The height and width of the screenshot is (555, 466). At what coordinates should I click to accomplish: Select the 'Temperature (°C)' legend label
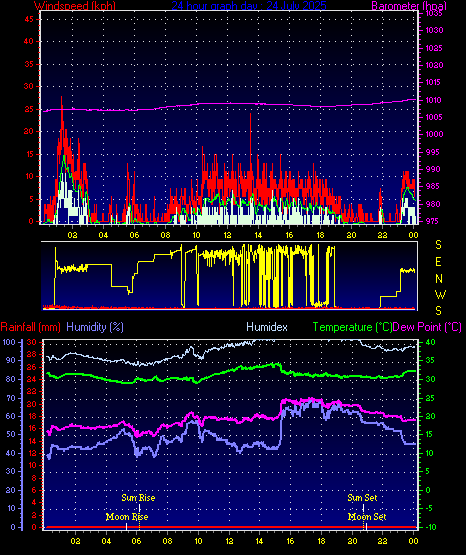click(352, 327)
